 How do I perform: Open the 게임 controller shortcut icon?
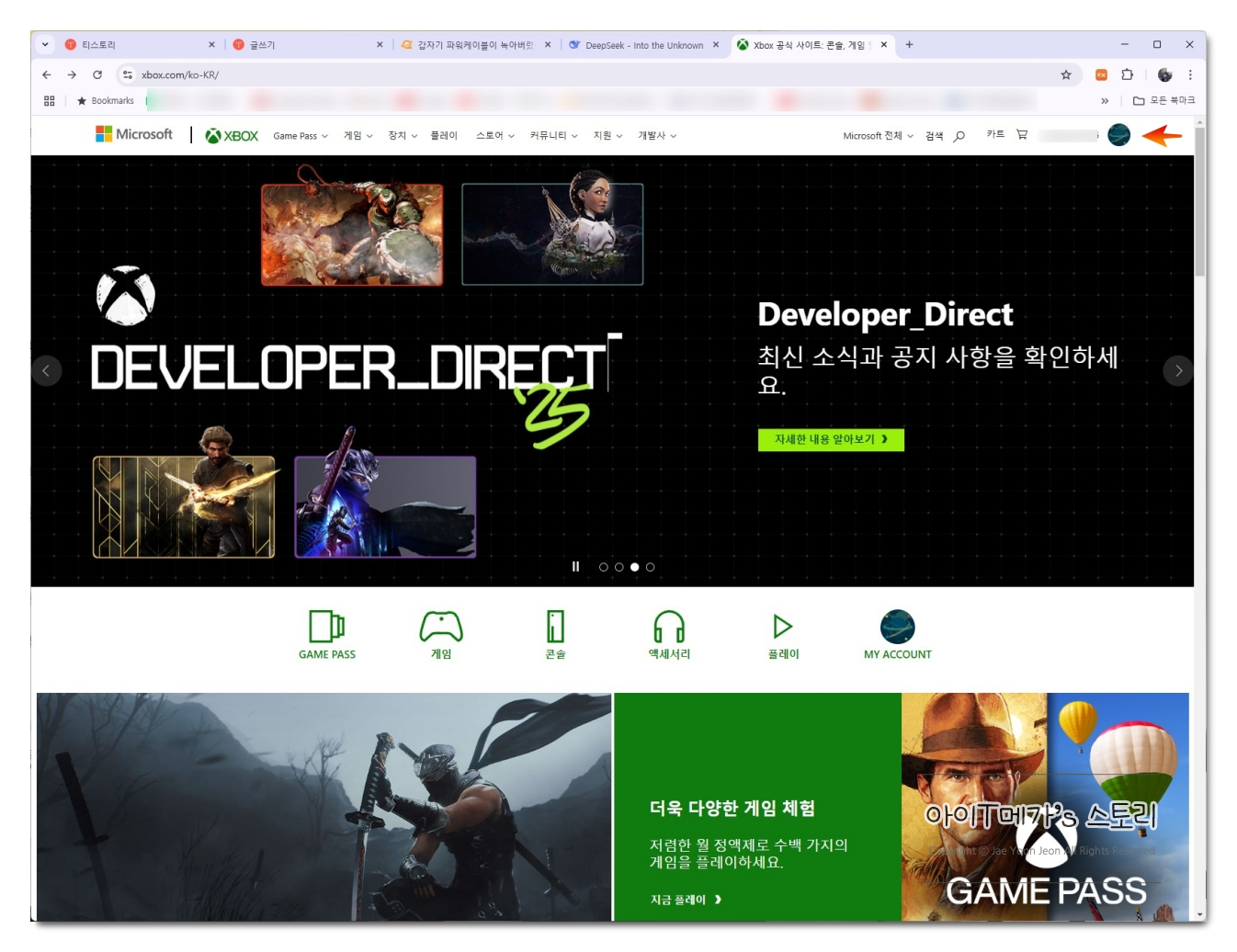(x=441, y=627)
